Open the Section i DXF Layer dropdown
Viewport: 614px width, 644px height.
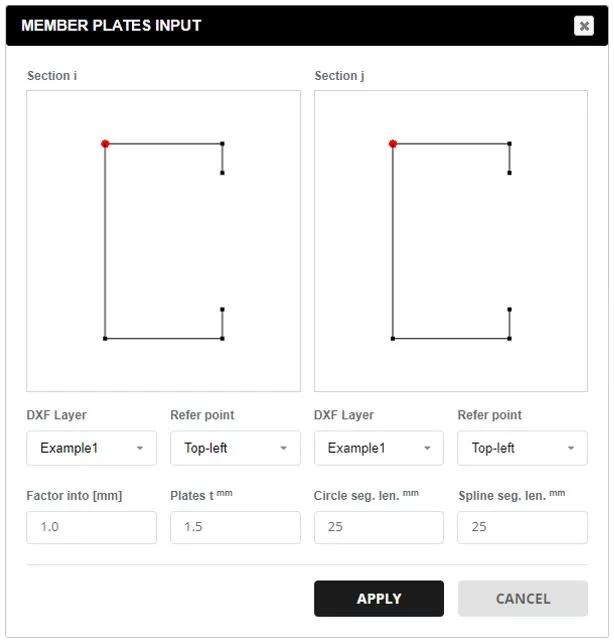coord(91,448)
